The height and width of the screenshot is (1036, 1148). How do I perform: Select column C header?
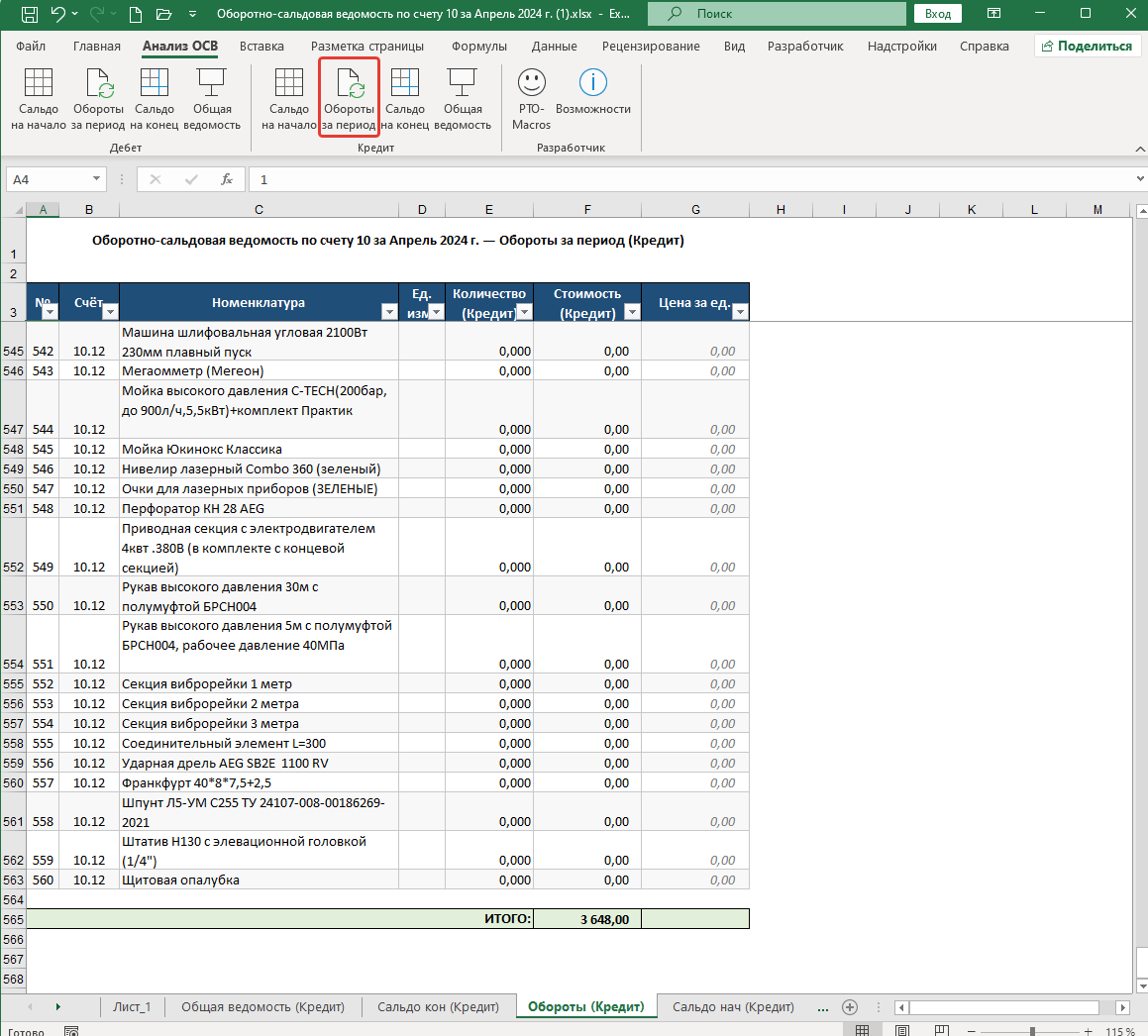(259, 210)
